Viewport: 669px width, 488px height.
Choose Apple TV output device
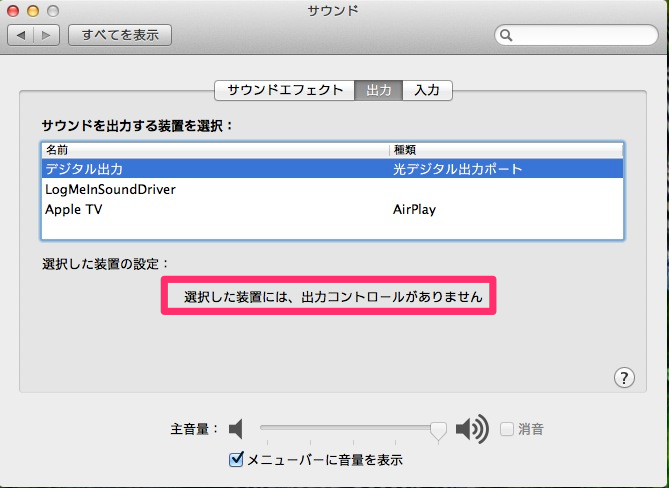coord(332,209)
